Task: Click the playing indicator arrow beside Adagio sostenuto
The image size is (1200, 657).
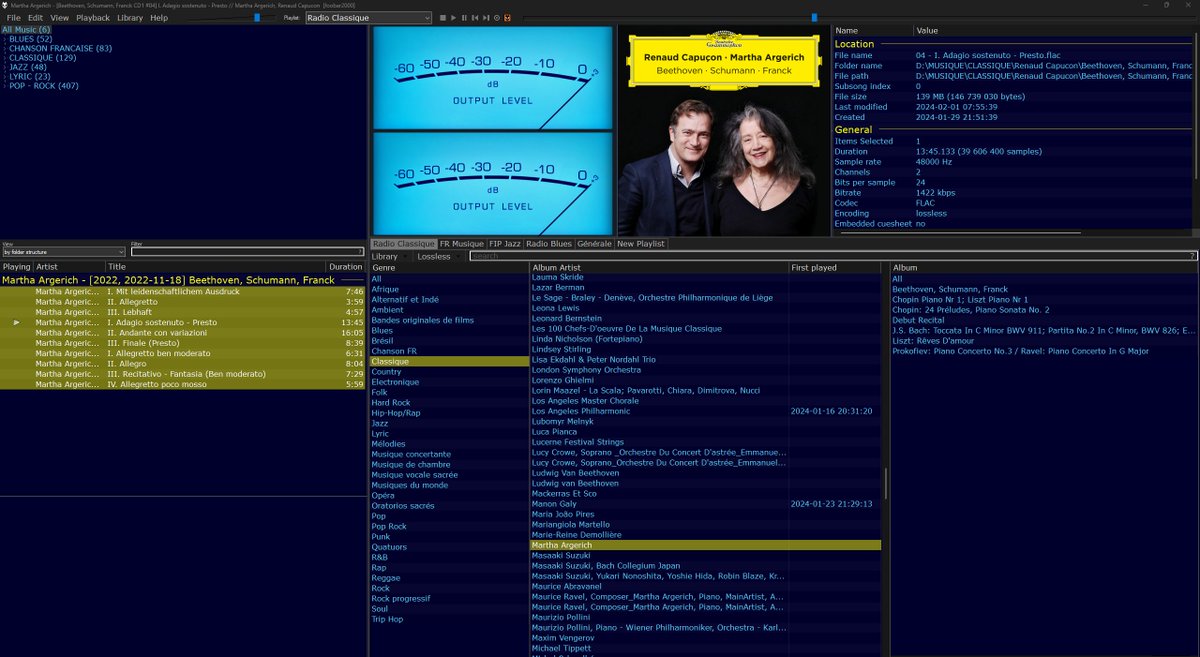Action: 16,323
